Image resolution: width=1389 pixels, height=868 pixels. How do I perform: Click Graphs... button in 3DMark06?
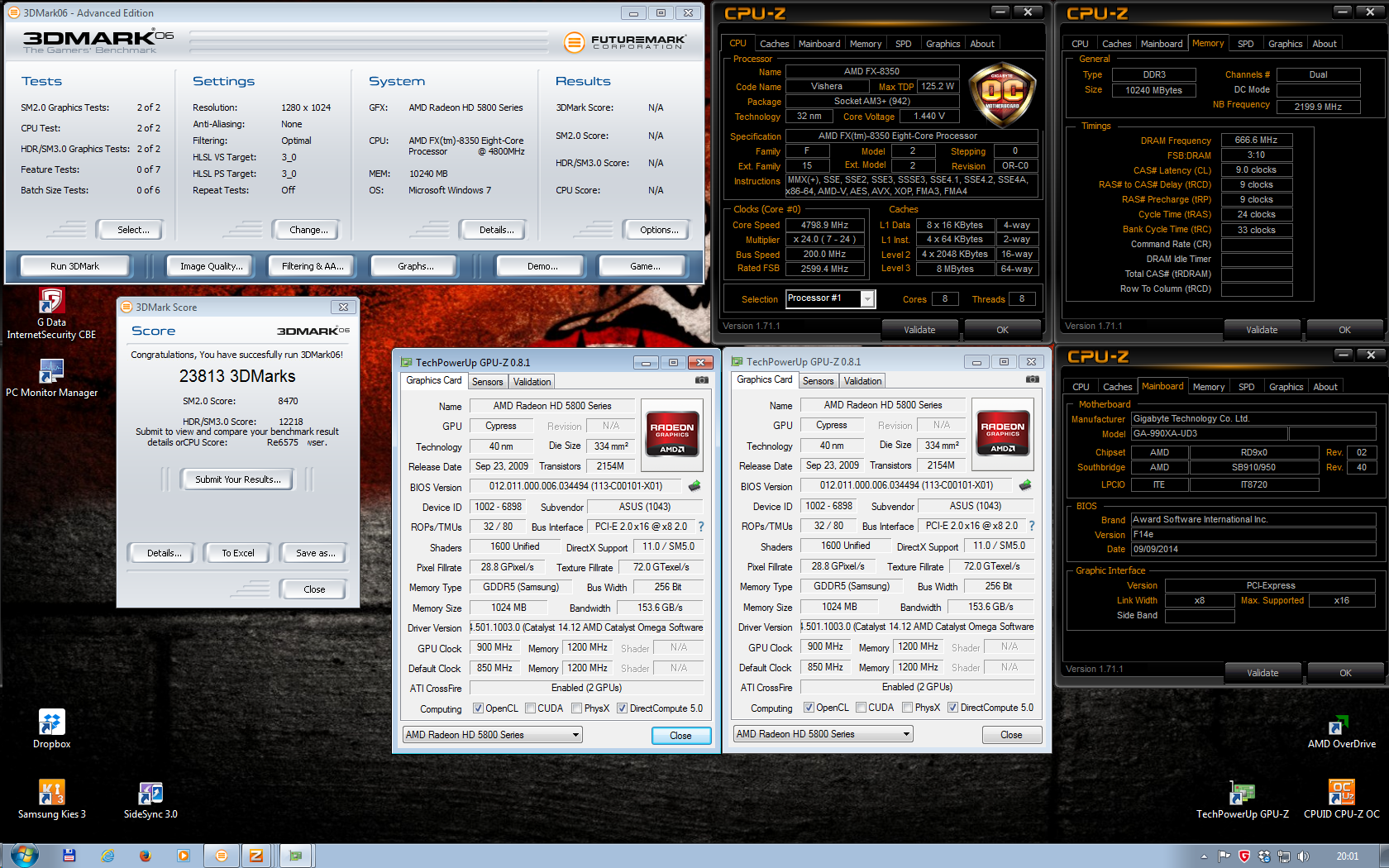pyautogui.click(x=415, y=266)
